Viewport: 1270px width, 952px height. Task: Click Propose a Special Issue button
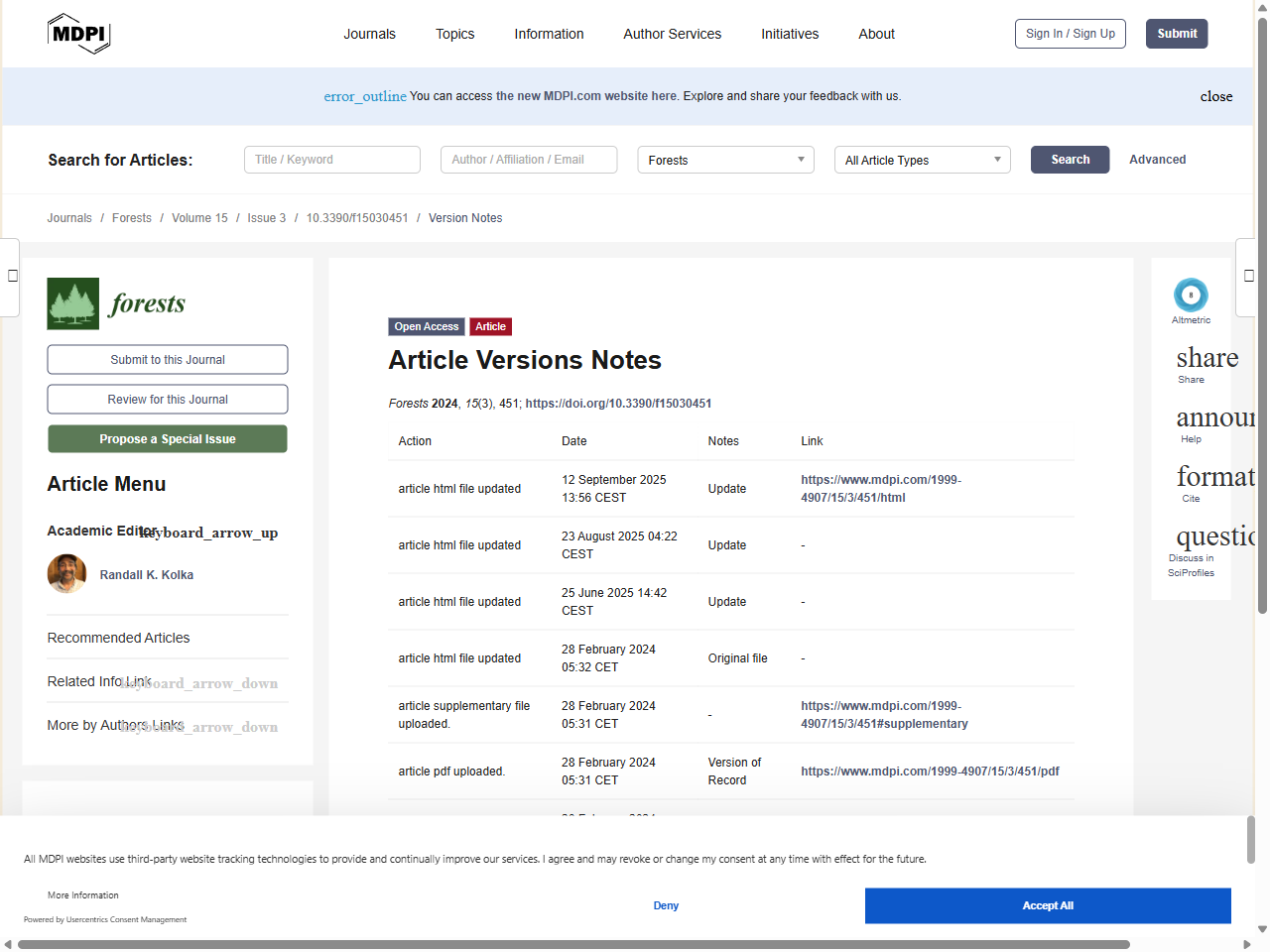(x=168, y=438)
